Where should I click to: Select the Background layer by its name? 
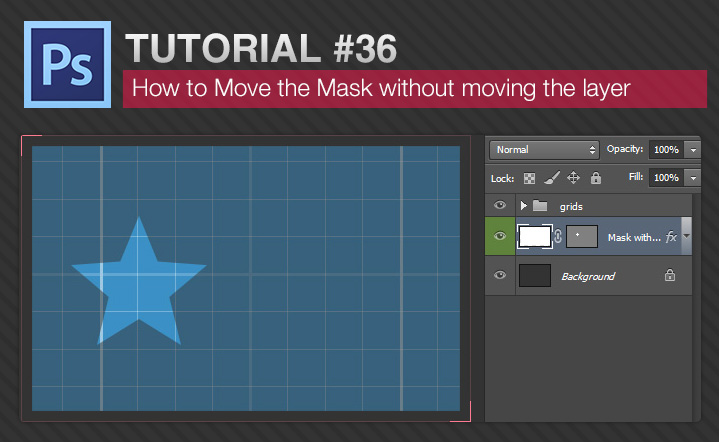pos(588,276)
